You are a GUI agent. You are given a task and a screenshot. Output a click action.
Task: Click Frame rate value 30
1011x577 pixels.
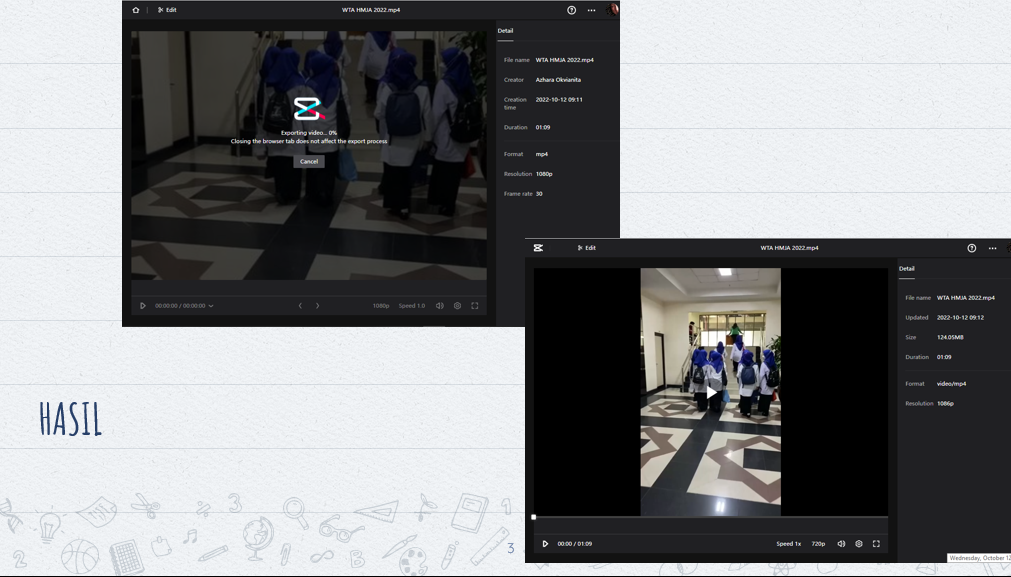coord(539,194)
